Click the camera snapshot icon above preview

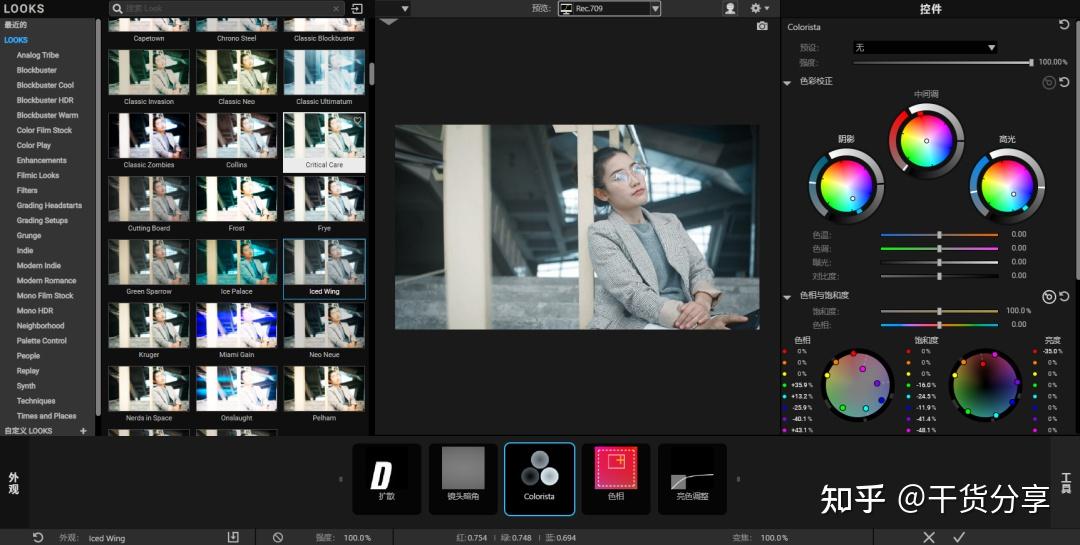click(762, 26)
